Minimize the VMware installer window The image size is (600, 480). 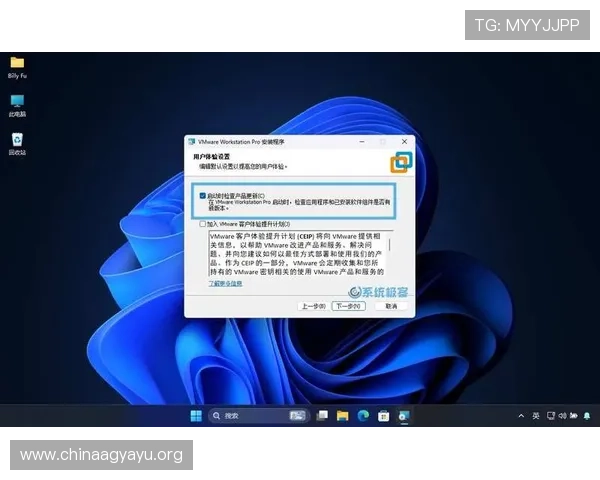pos(362,142)
